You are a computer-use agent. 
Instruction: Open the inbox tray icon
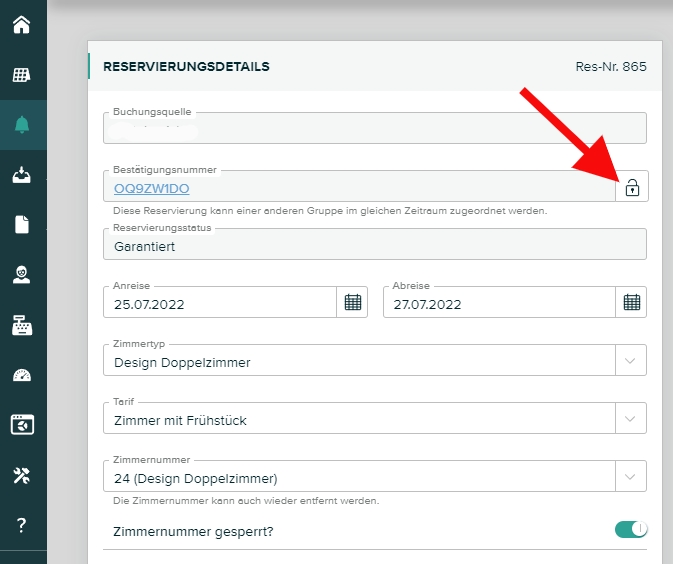[22, 175]
